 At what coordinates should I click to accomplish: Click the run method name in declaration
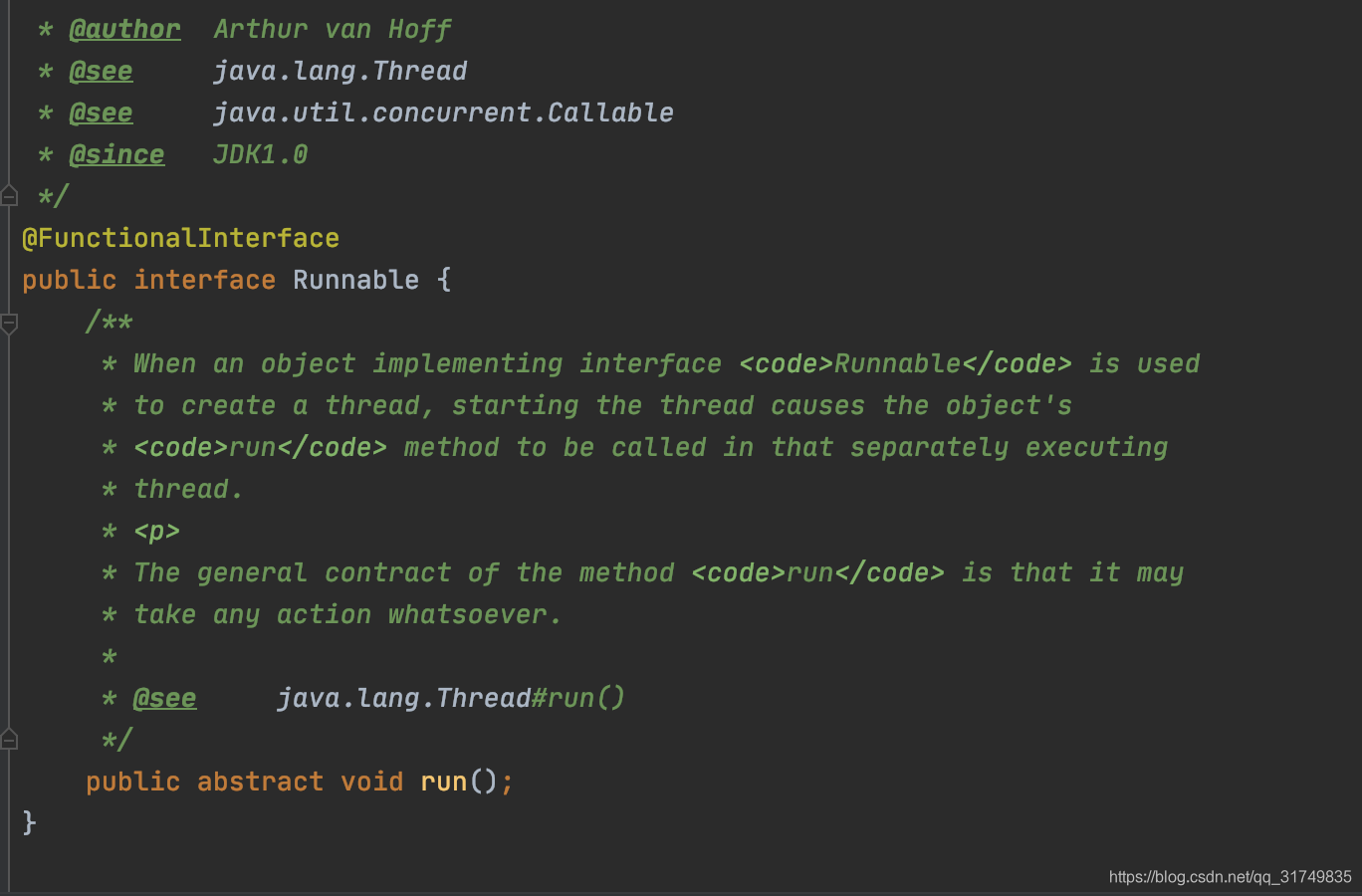(443, 783)
